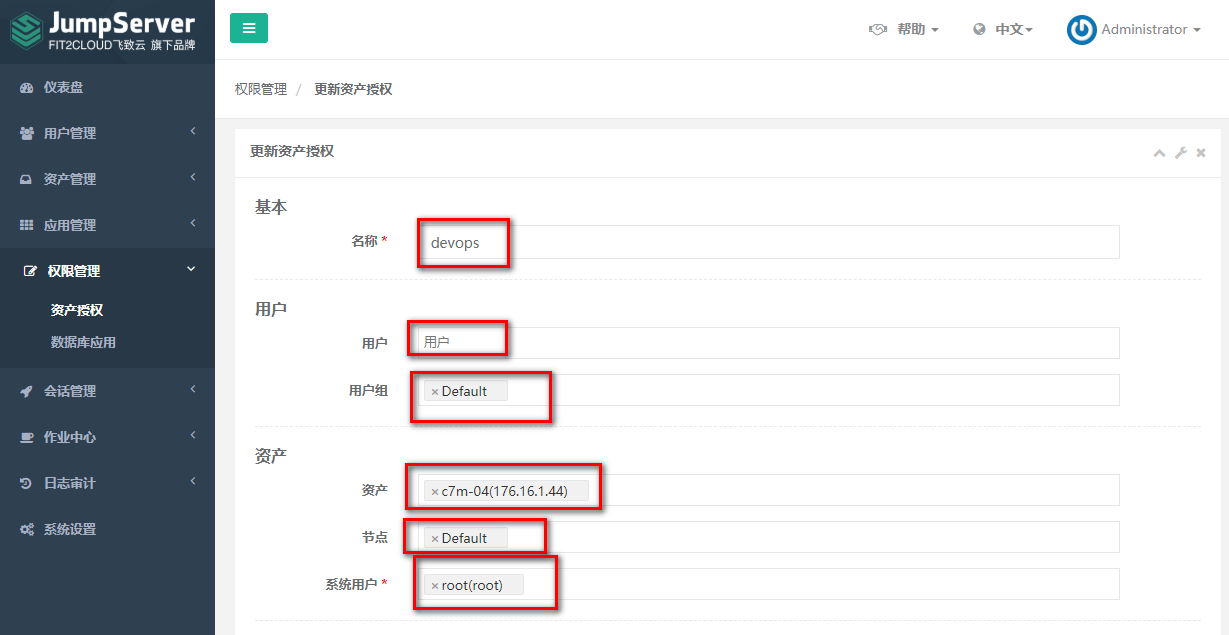Expand 用户管理 menu in sidebar
1229x635 pixels.
107,133
